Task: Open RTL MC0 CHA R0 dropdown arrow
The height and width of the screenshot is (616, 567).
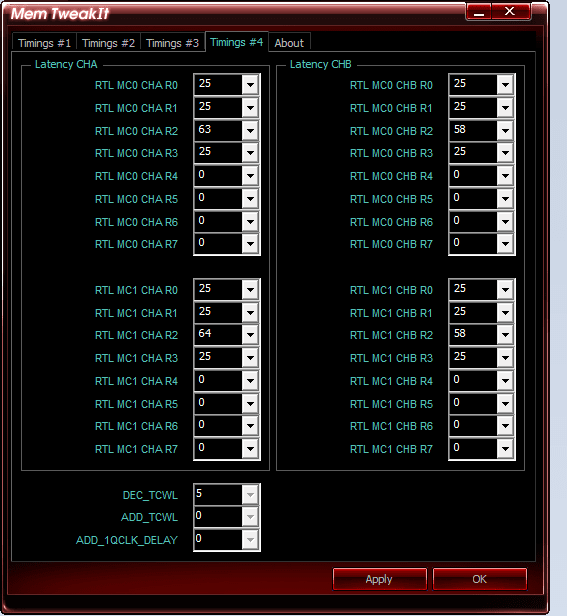Action: (250, 84)
